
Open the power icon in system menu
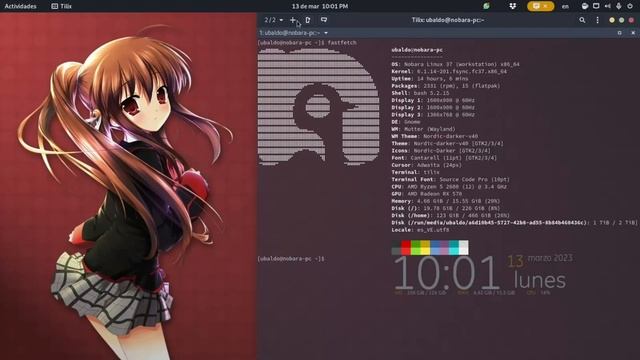click(x=630, y=6)
